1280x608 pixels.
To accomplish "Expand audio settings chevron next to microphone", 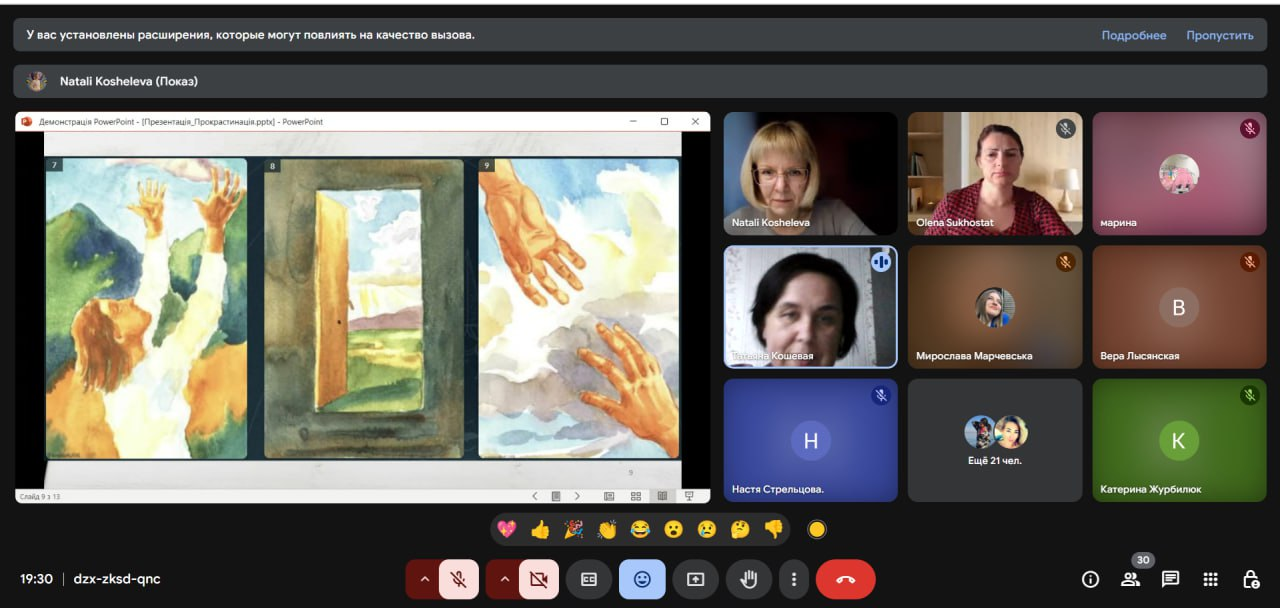I will point(424,579).
